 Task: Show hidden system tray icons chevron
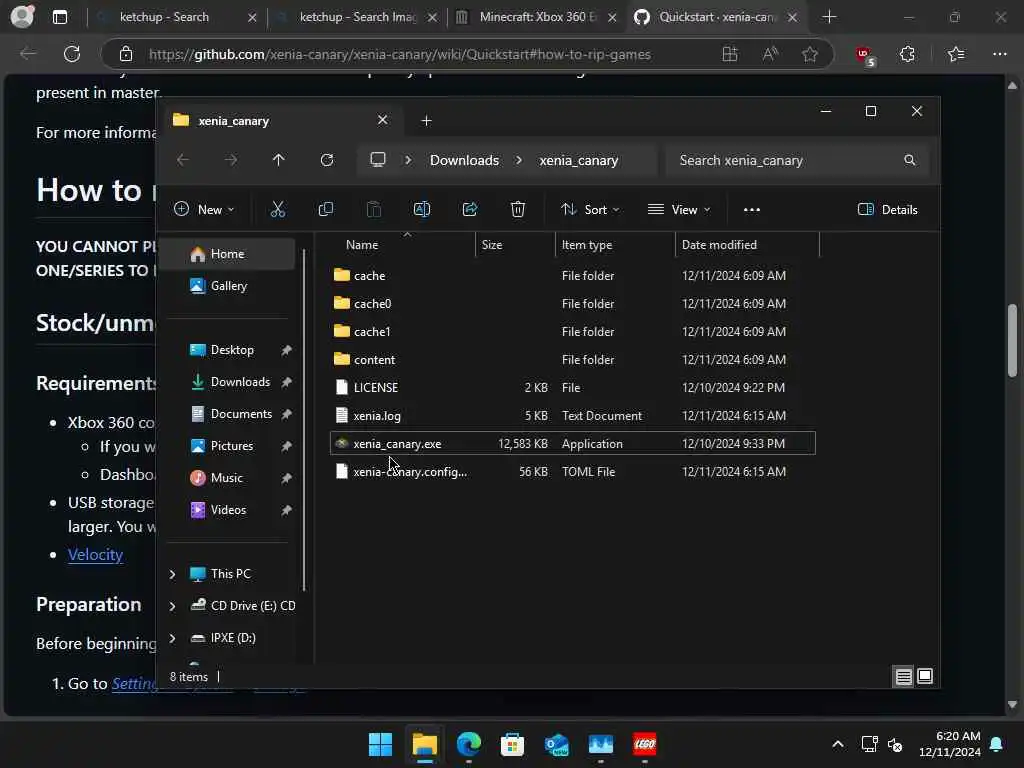837,744
